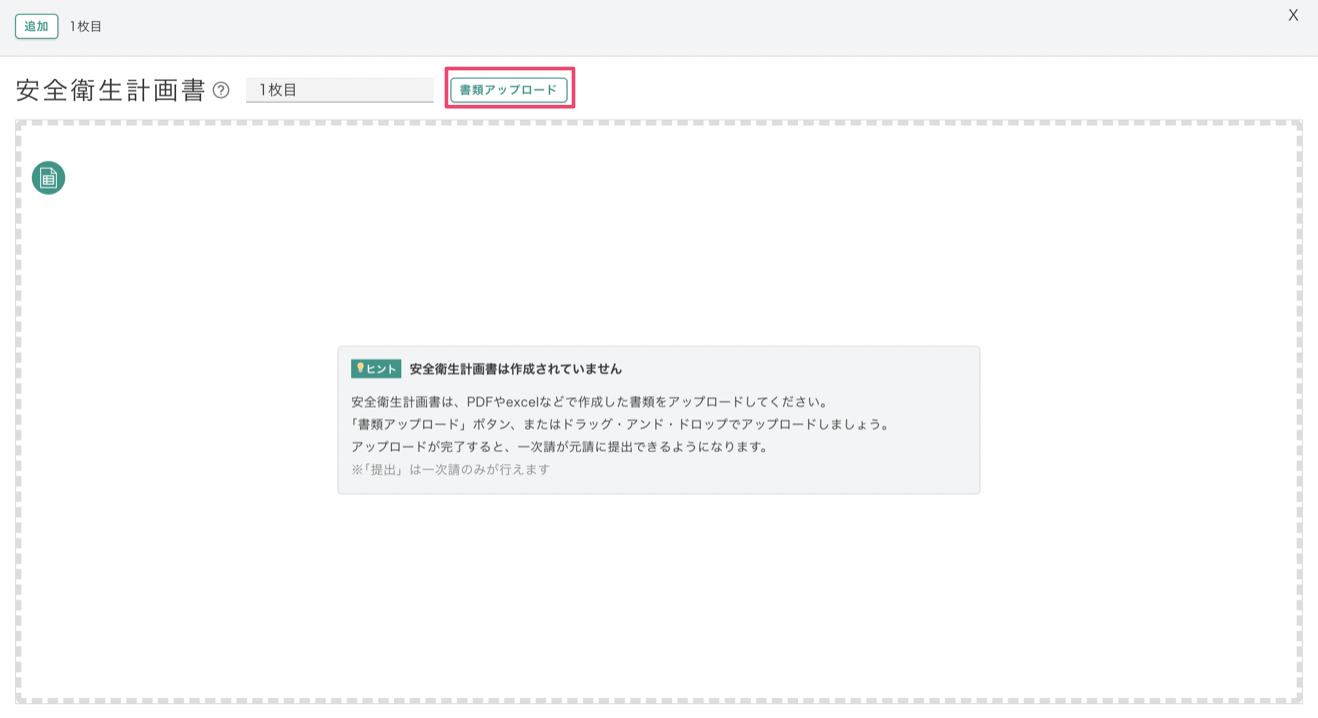Image resolution: width=1318 pixels, height=718 pixels.
Task: Click hint line starting アップロードが完了すると
Action: [559, 447]
